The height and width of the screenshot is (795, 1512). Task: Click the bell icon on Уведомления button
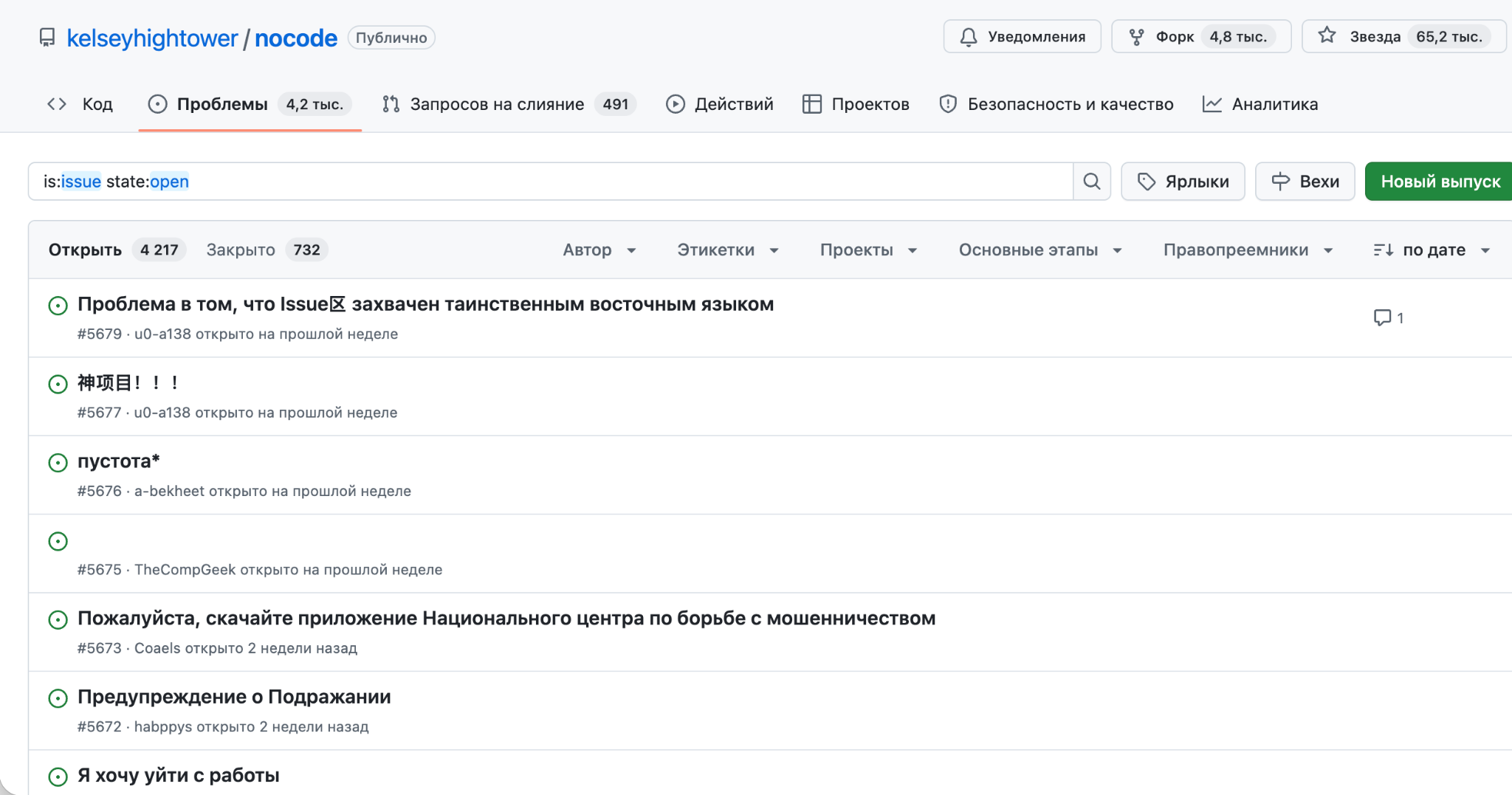click(x=969, y=35)
